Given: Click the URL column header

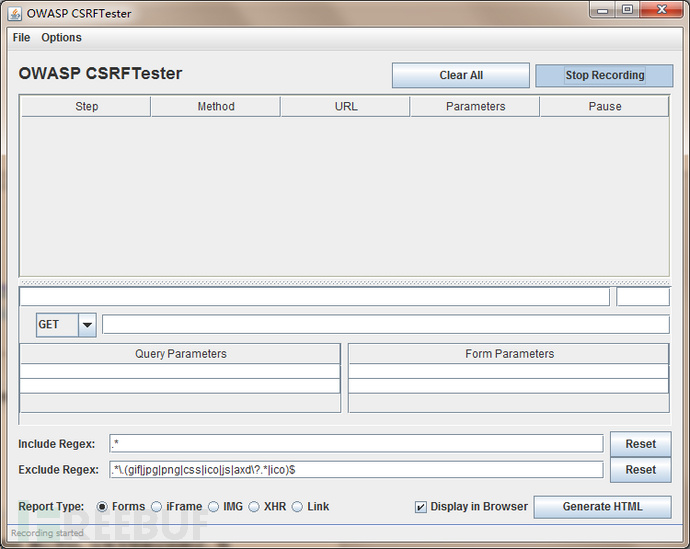Looking at the screenshot, I should (x=346, y=106).
